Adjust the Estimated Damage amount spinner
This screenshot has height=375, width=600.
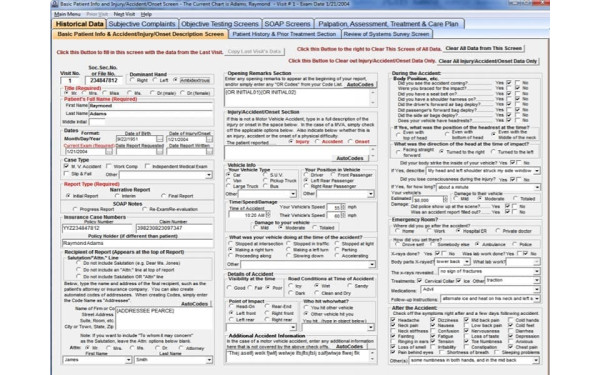tap(445, 200)
